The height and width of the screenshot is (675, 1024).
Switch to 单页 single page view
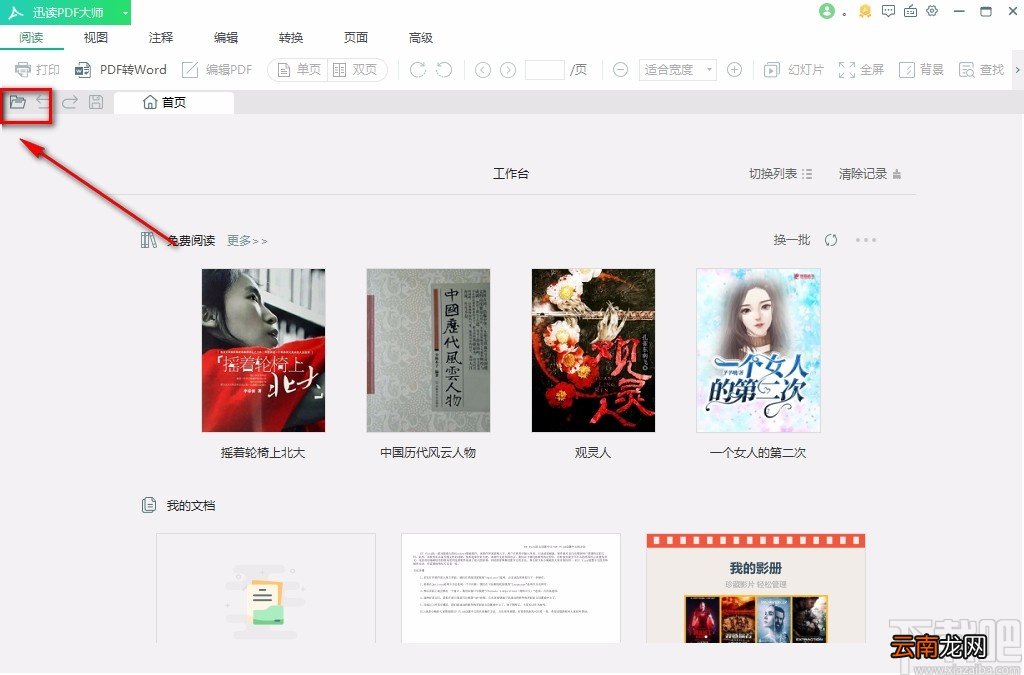[x=300, y=69]
